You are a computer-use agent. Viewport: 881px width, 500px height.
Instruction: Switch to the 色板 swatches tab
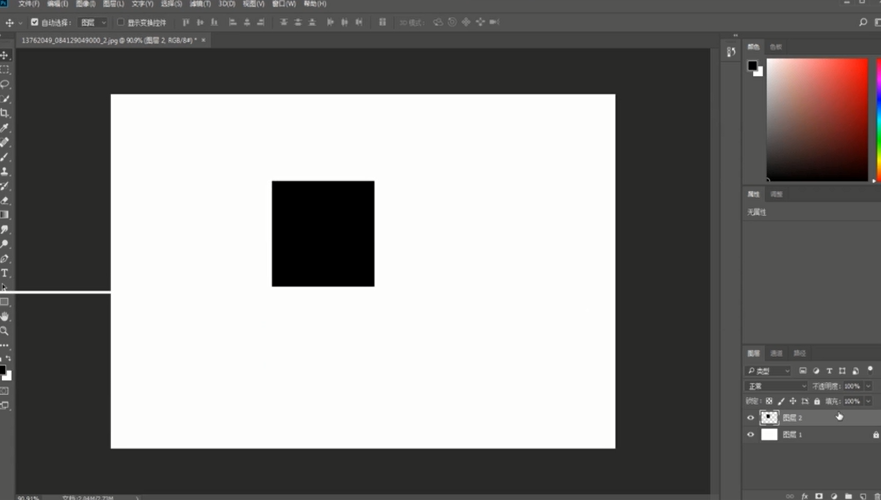(x=776, y=47)
